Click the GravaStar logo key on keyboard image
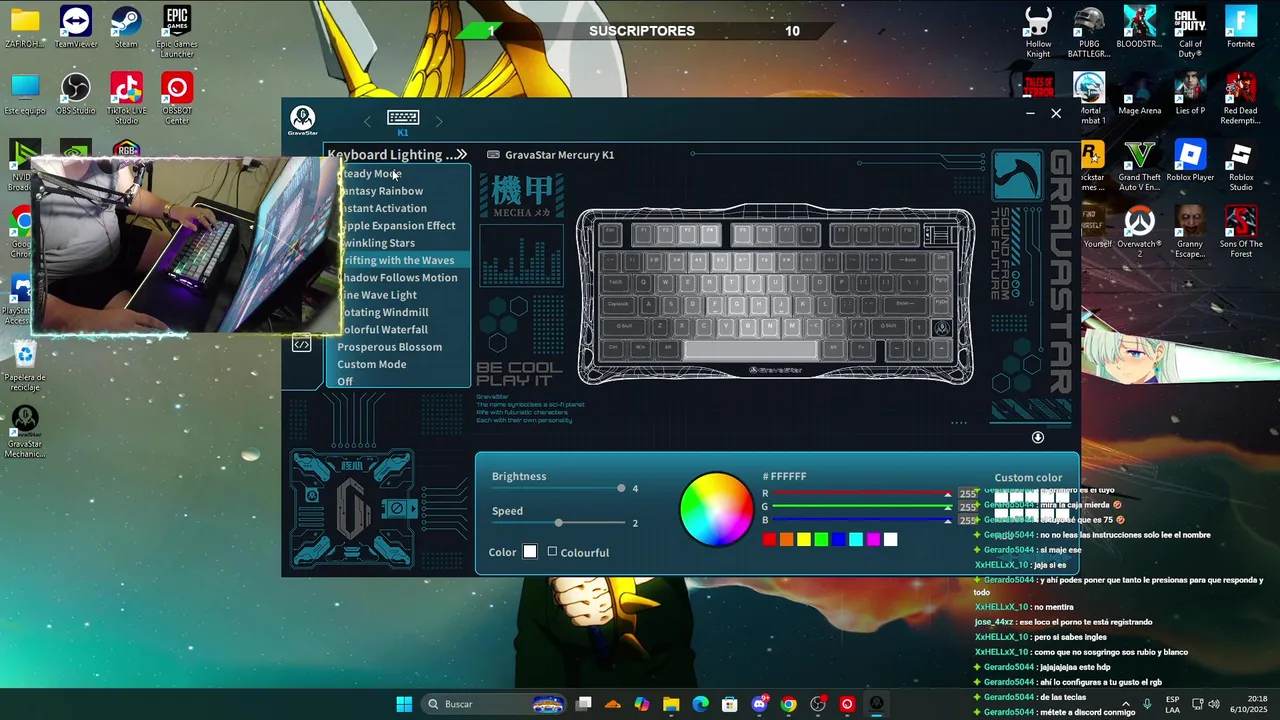The height and width of the screenshot is (720, 1280). pos(941,327)
